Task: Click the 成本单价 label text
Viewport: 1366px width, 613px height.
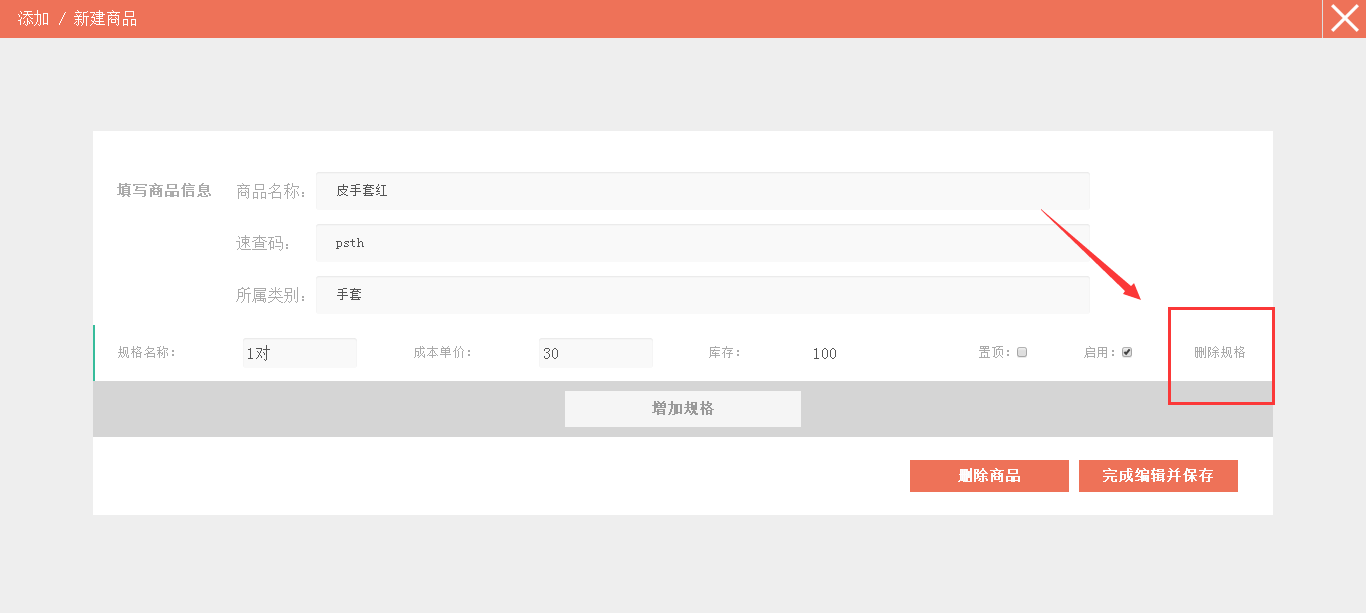Action: (442, 352)
